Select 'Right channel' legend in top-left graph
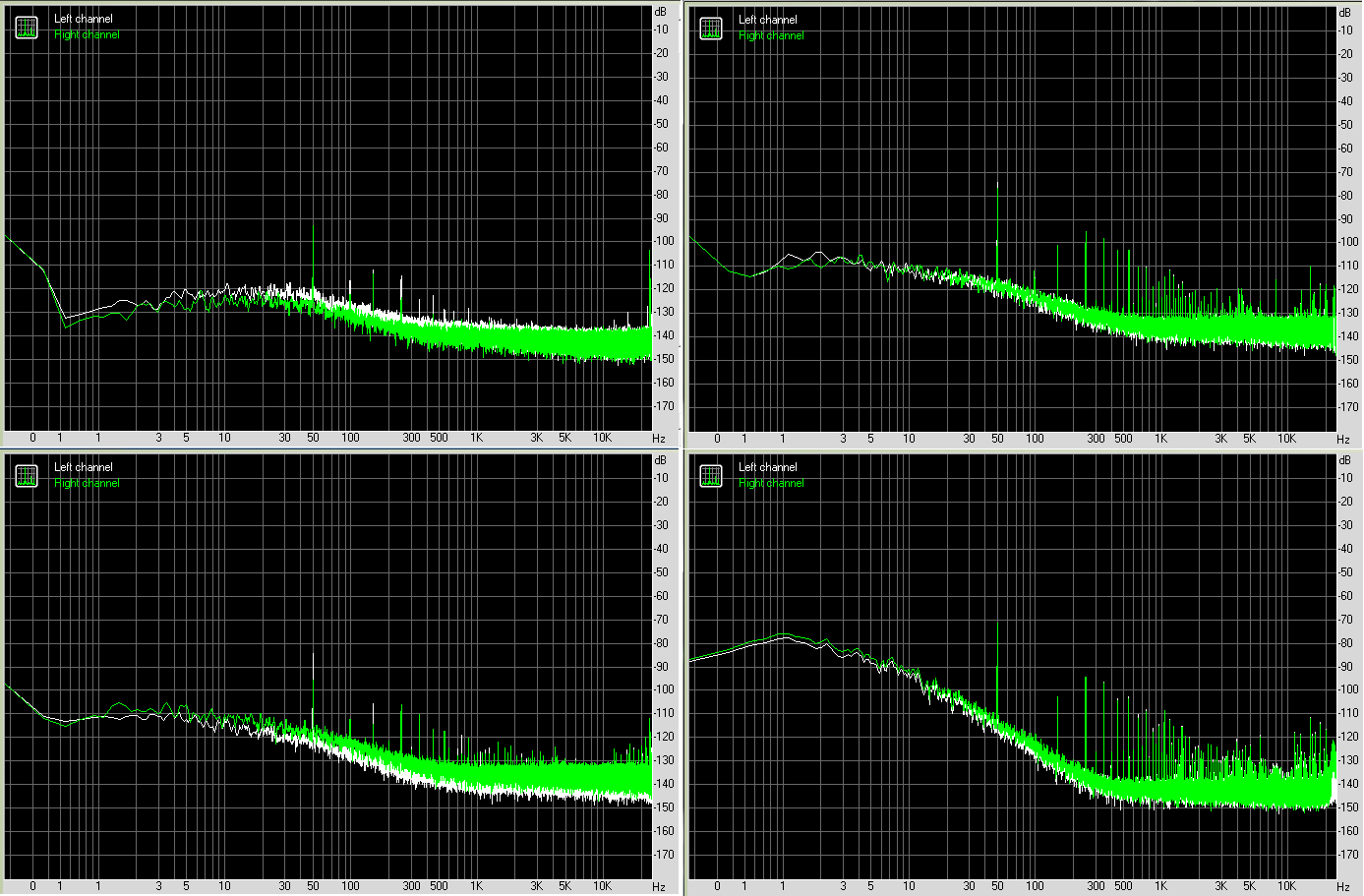The height and width of the screenshot is (896, 1364). coord(87,34)
